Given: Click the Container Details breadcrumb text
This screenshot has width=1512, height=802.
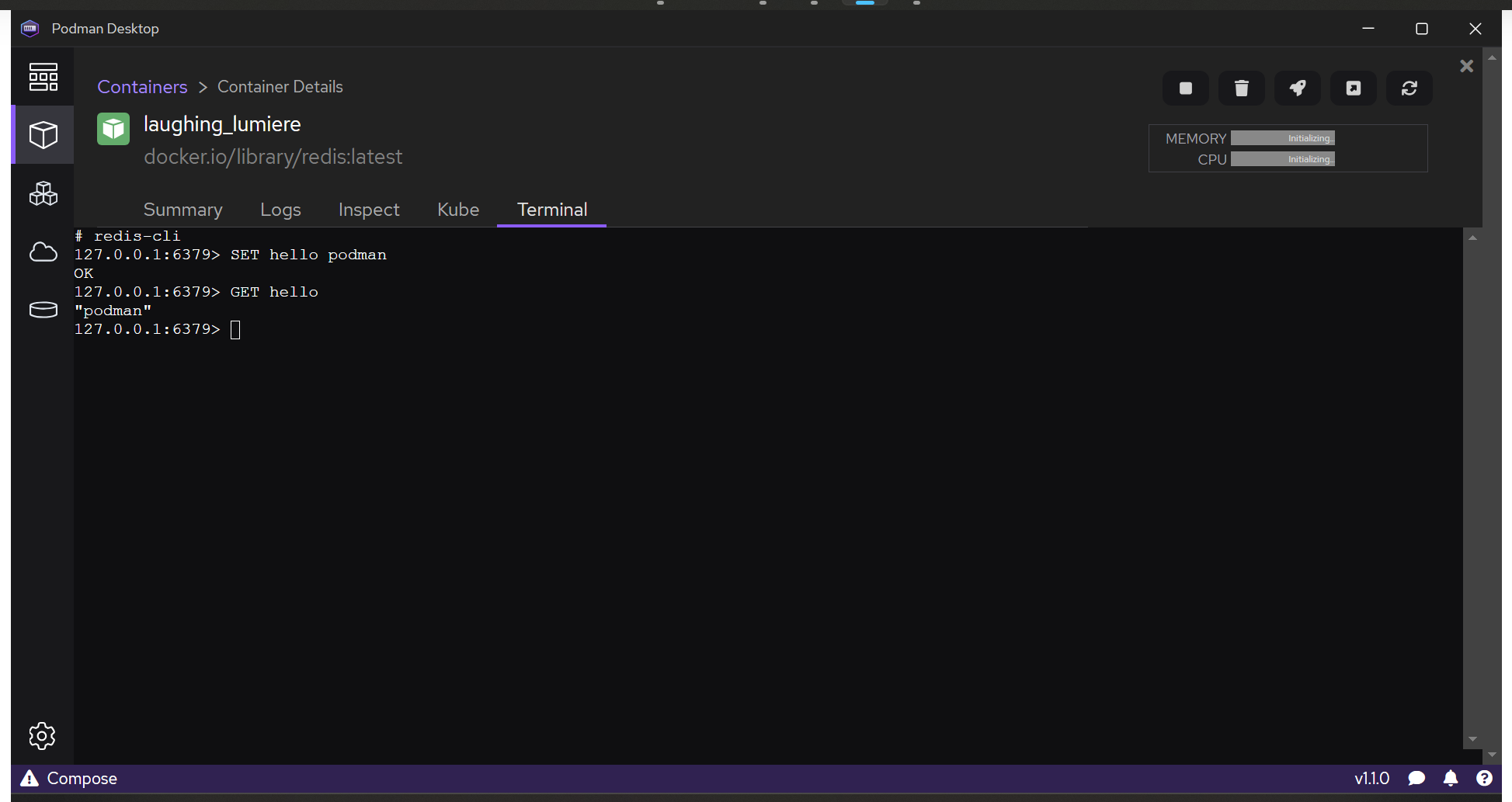Looking at the screenshot, I should coord(280,87).
